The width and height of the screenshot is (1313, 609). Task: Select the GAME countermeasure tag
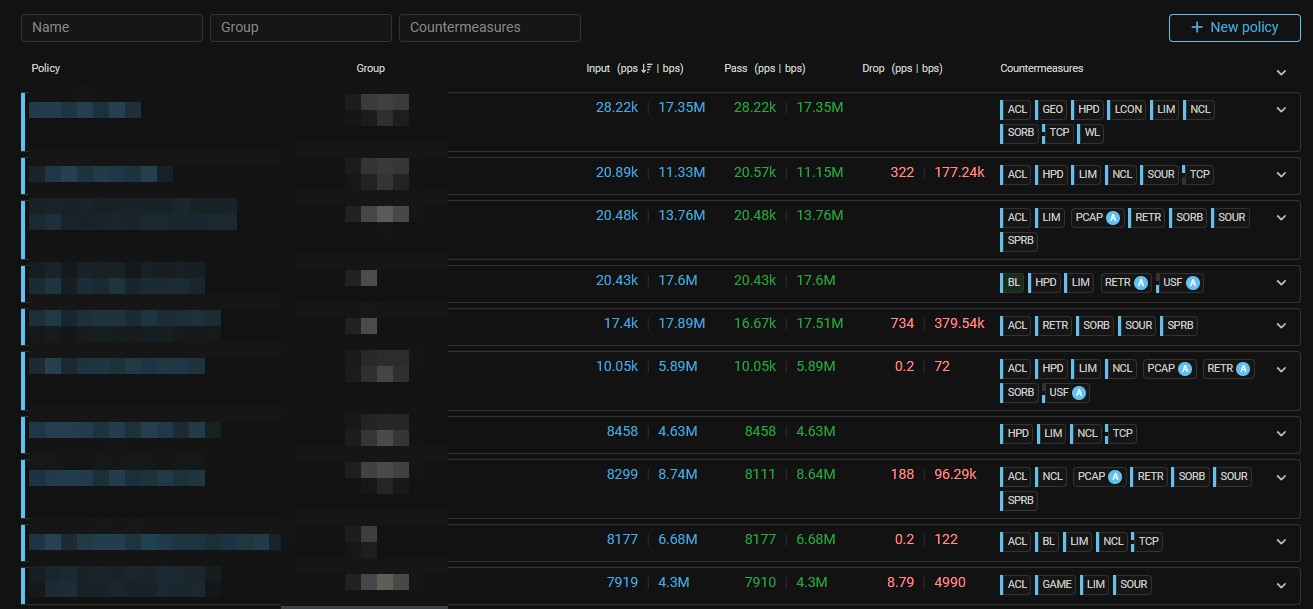1055,584
